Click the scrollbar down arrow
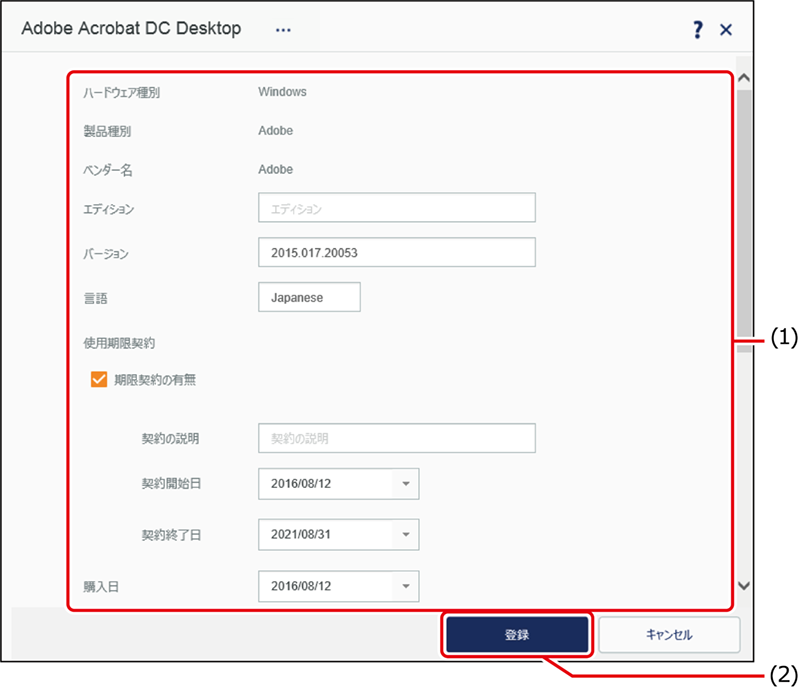 tap(744, 586)
